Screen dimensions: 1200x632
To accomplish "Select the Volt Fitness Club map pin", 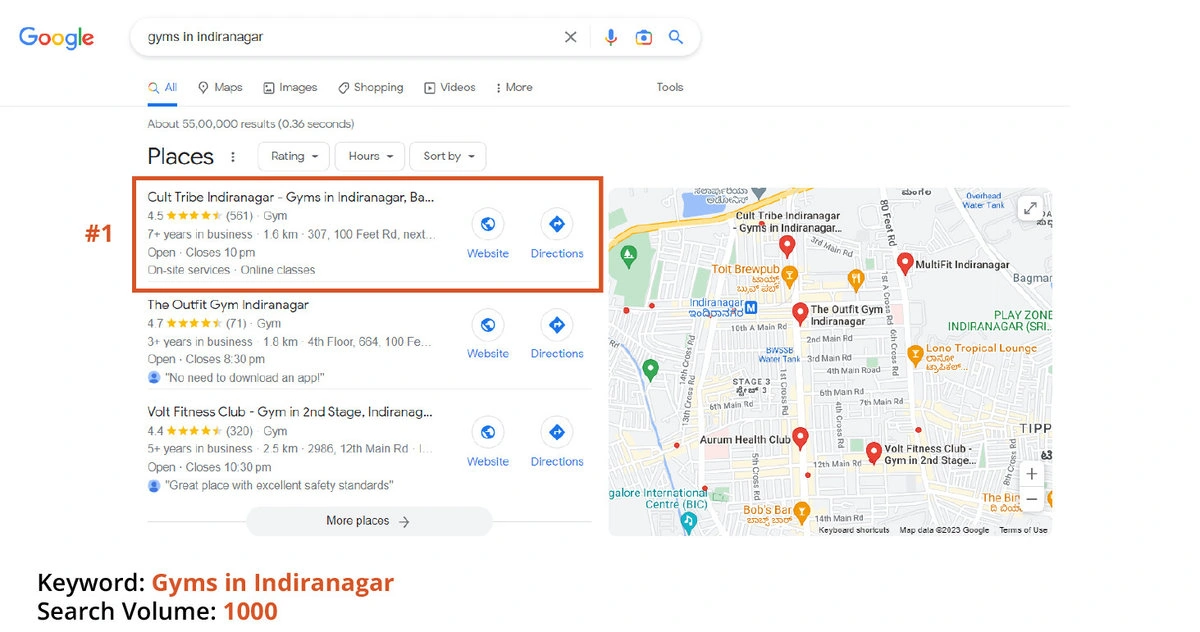I will (873, 454).
